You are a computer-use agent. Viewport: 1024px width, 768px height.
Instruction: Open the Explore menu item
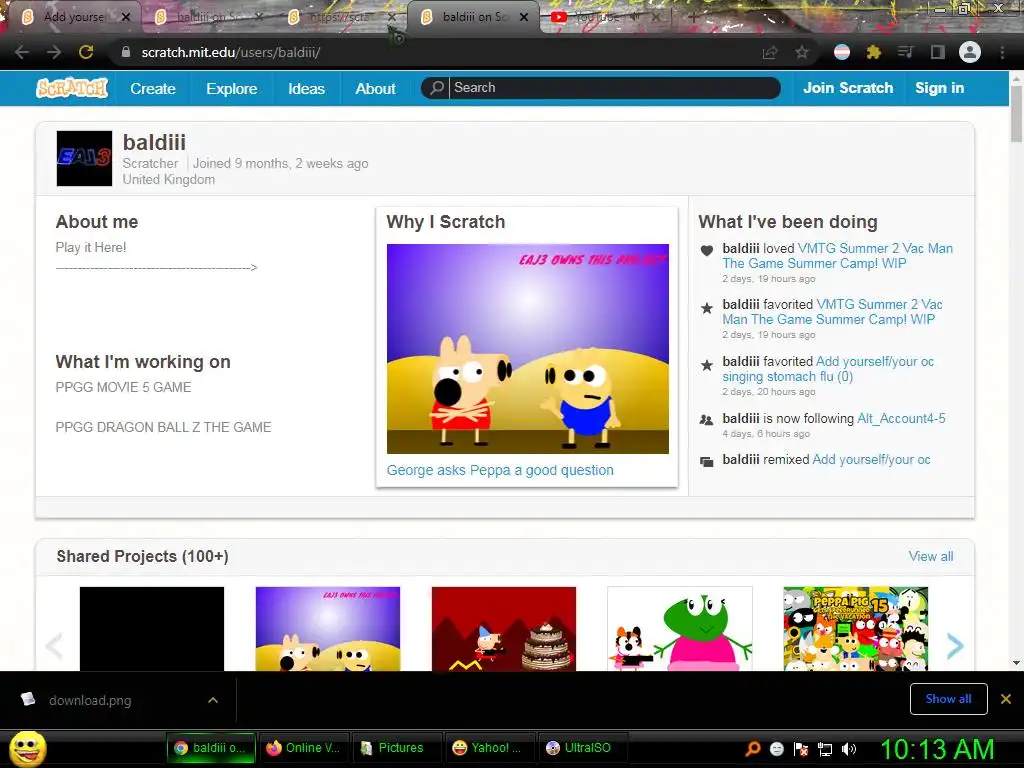[x=232, y=88]
